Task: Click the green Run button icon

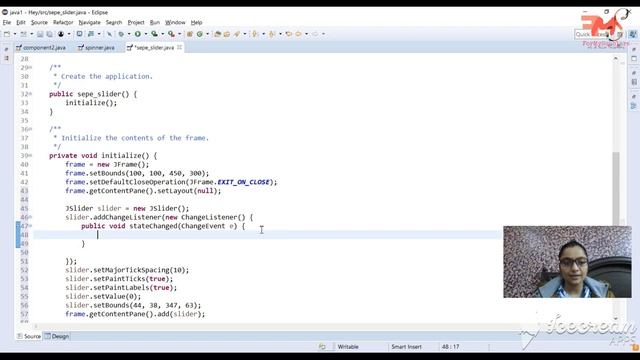Action: coord(138,34)
